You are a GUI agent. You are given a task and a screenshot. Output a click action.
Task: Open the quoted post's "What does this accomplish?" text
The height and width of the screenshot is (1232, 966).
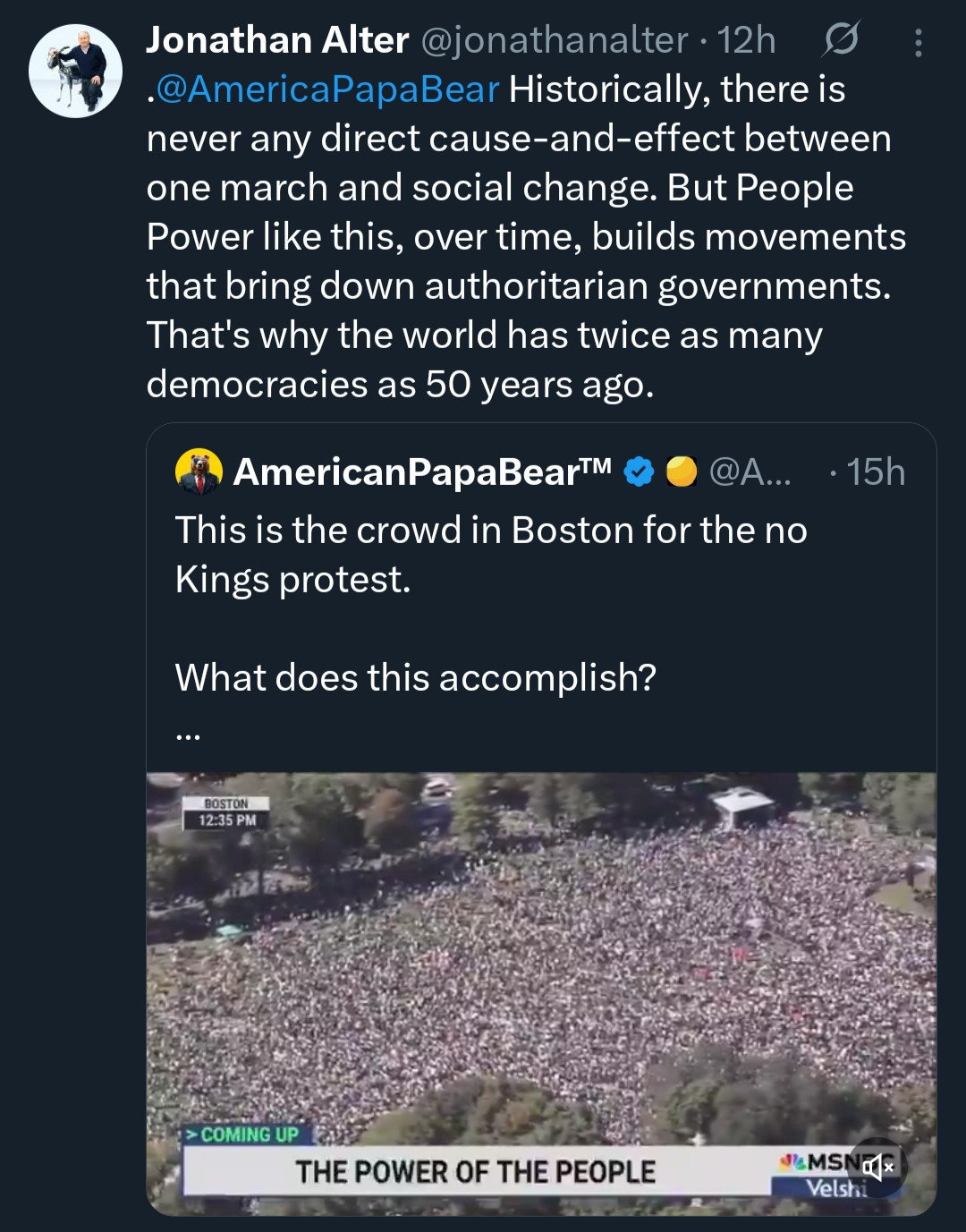pos(416,677)
